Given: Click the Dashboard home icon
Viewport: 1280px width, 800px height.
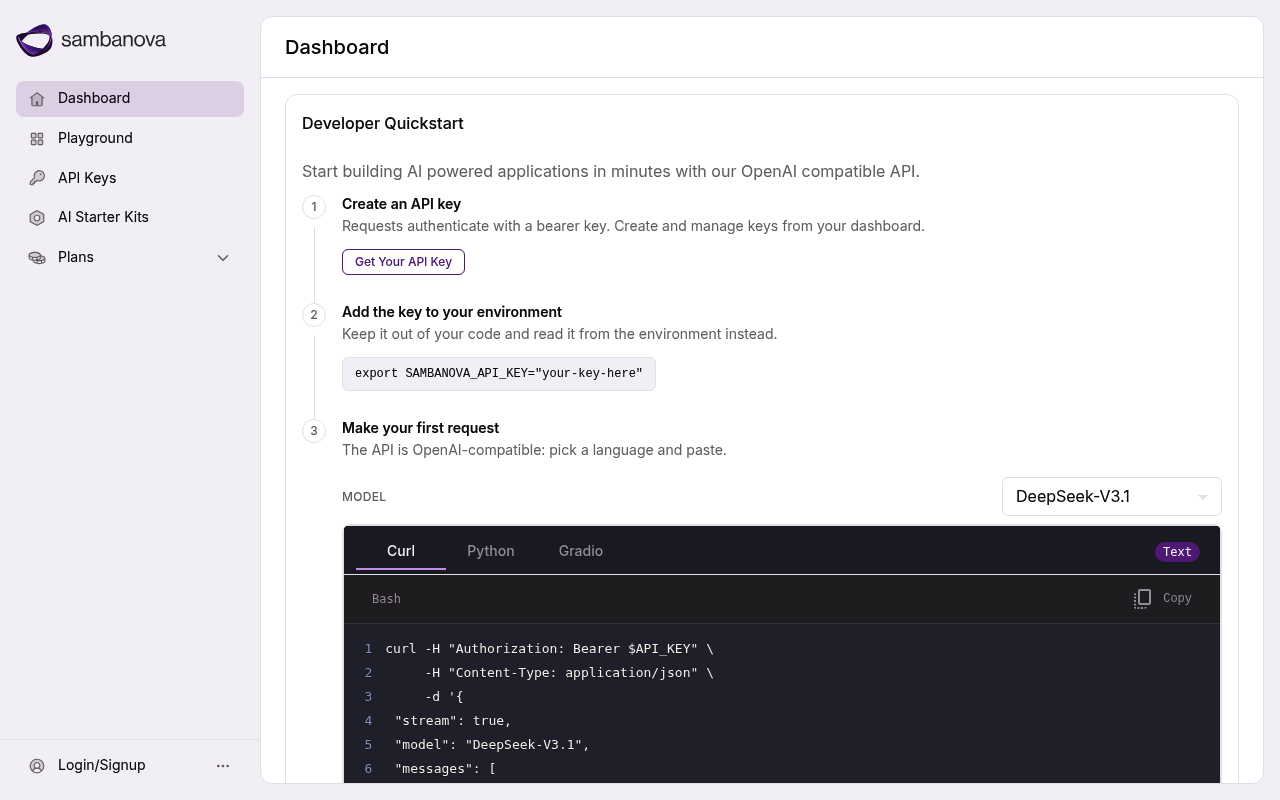Looking at the screenshot, I should [x=37, y=99].
